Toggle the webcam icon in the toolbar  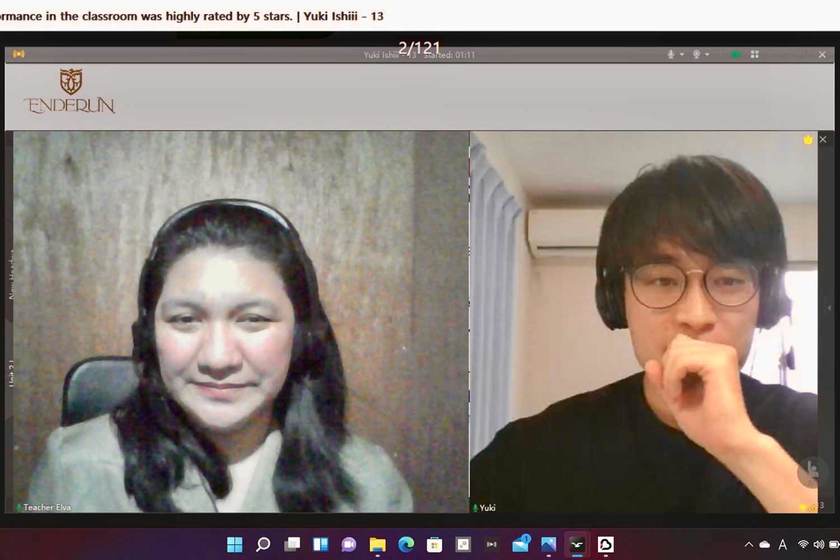coord(696,54)
